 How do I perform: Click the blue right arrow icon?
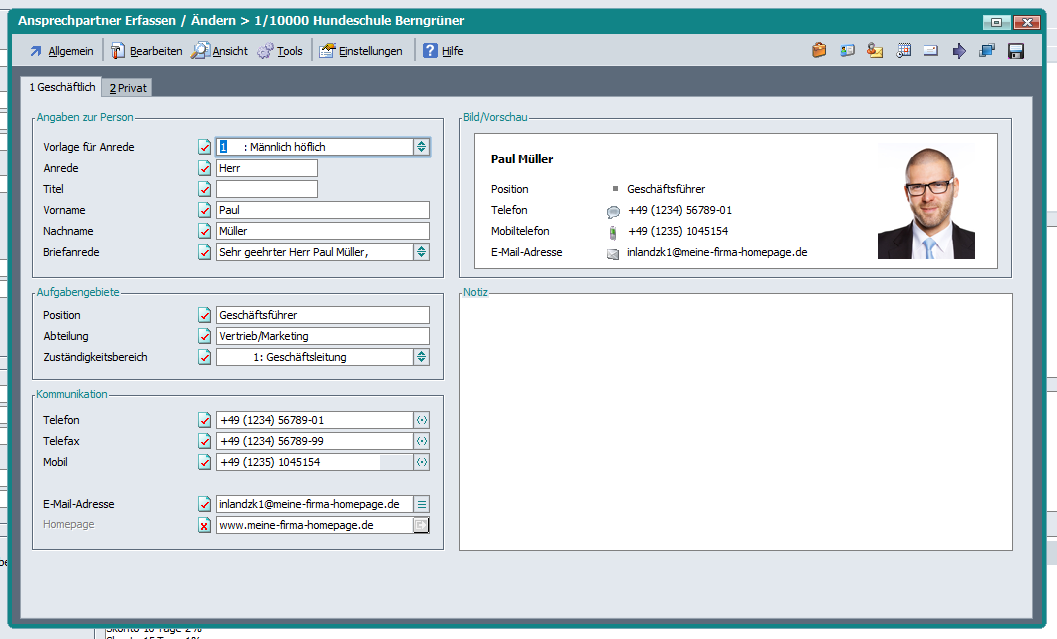pos(959,51)
